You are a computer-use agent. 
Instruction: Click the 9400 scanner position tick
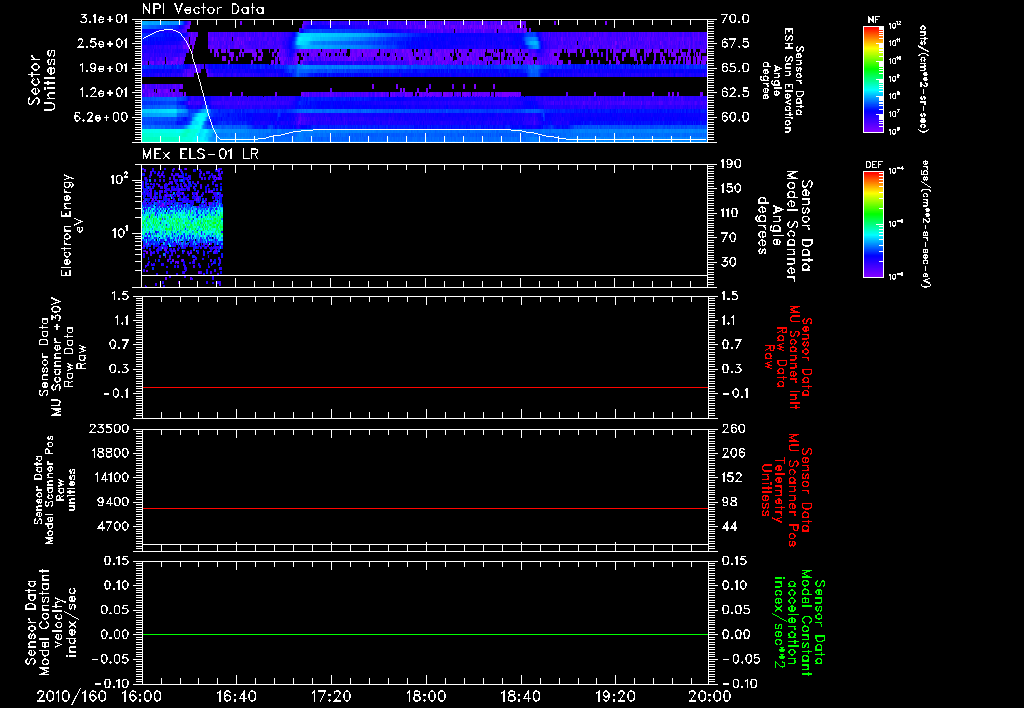click(x=112, y=502)
